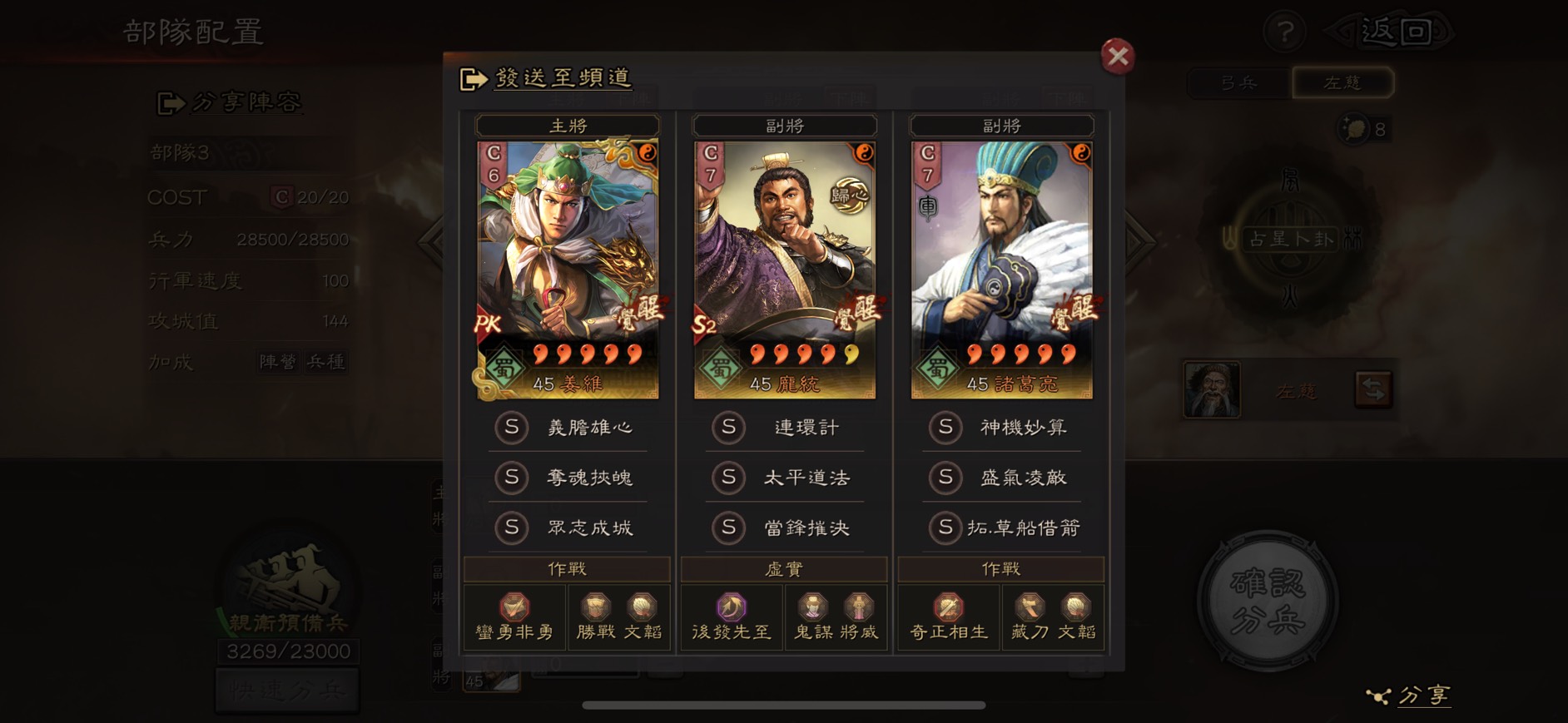
Task: Tap the 後發先至 tactic icon
Action: (732, 607)
